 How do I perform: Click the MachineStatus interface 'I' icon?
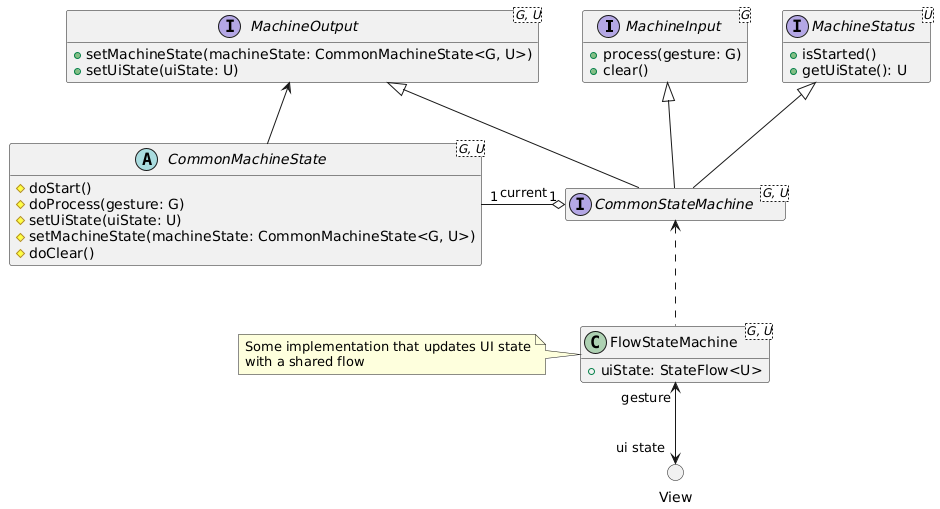click(x=797, y=26)
